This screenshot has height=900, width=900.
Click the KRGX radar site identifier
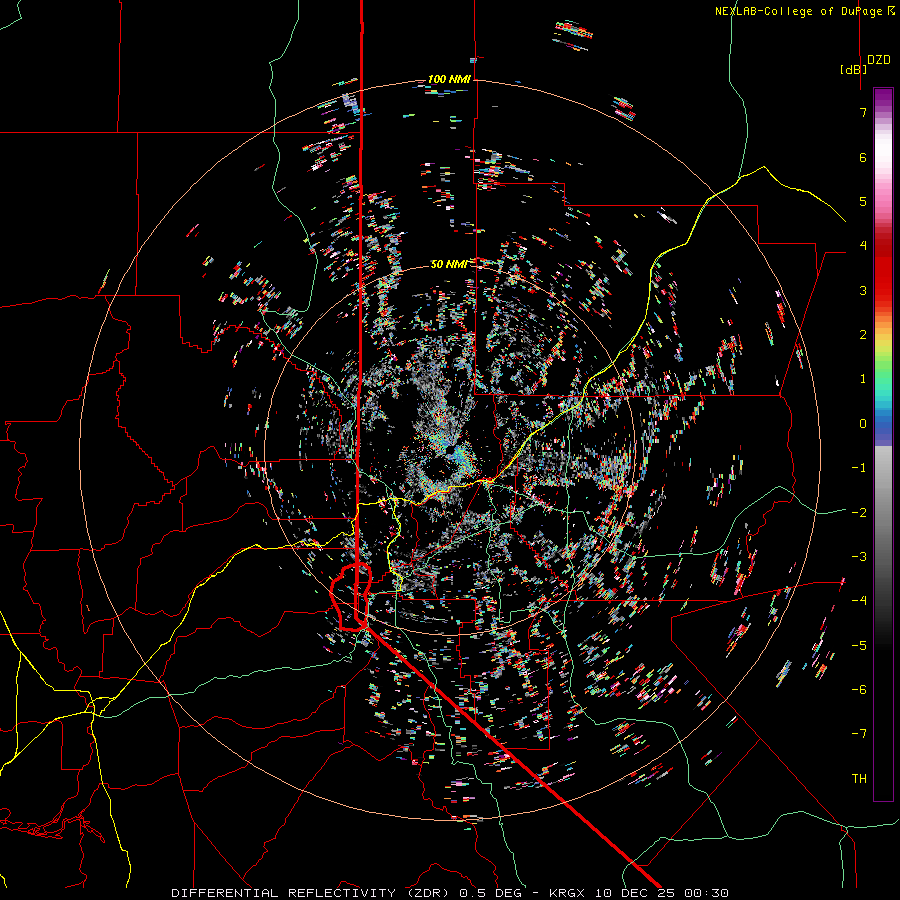pyautogui.click(x=568, y=893)
